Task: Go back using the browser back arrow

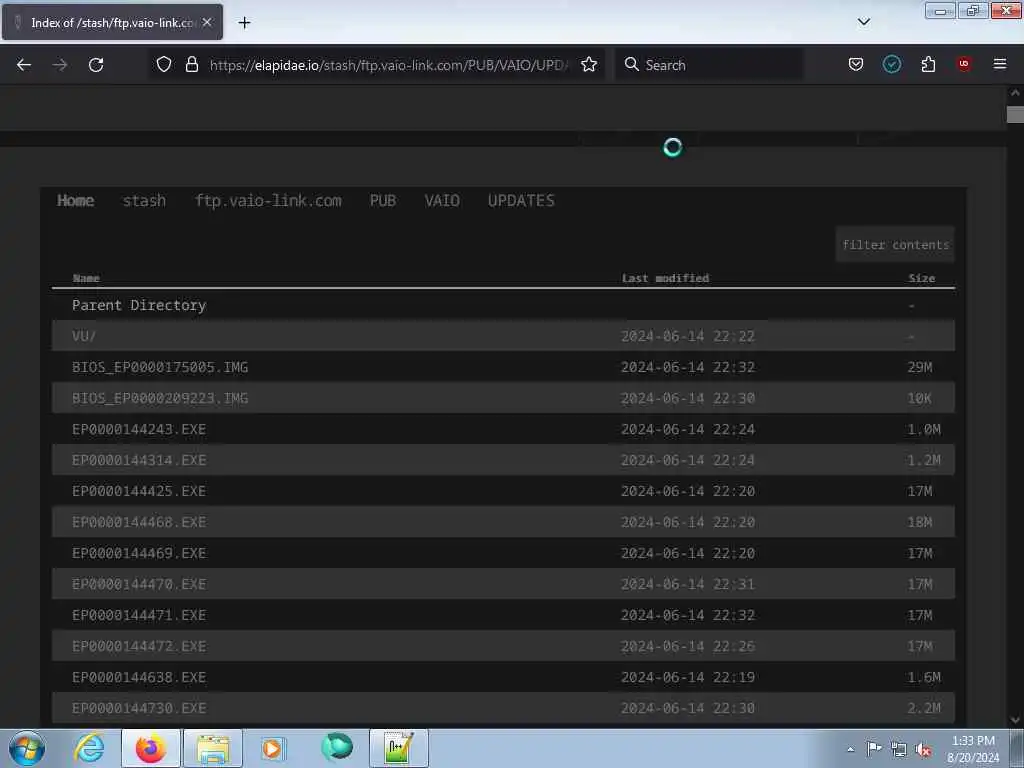Action: [24, 65]
